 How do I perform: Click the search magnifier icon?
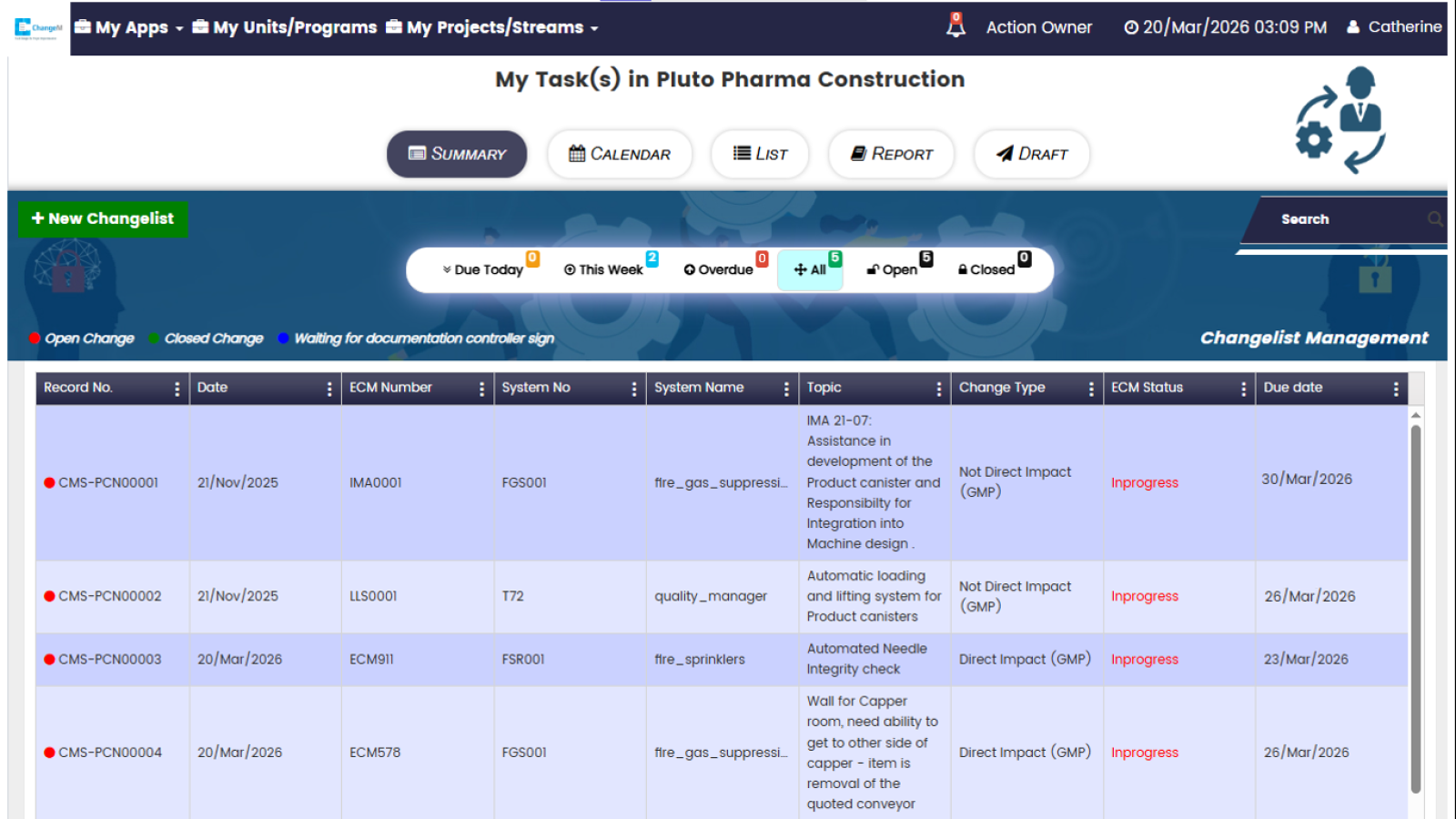(x=1435, y=219)
